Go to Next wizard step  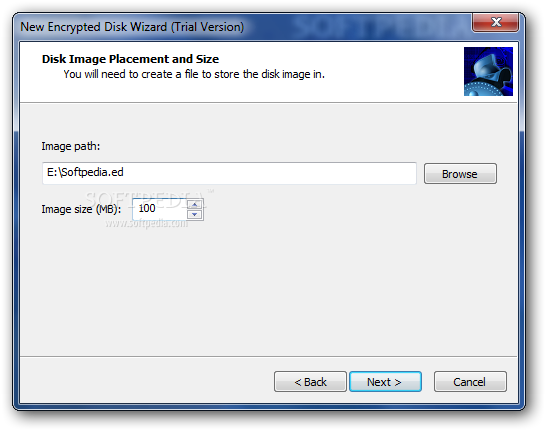[x=385, y=382]
